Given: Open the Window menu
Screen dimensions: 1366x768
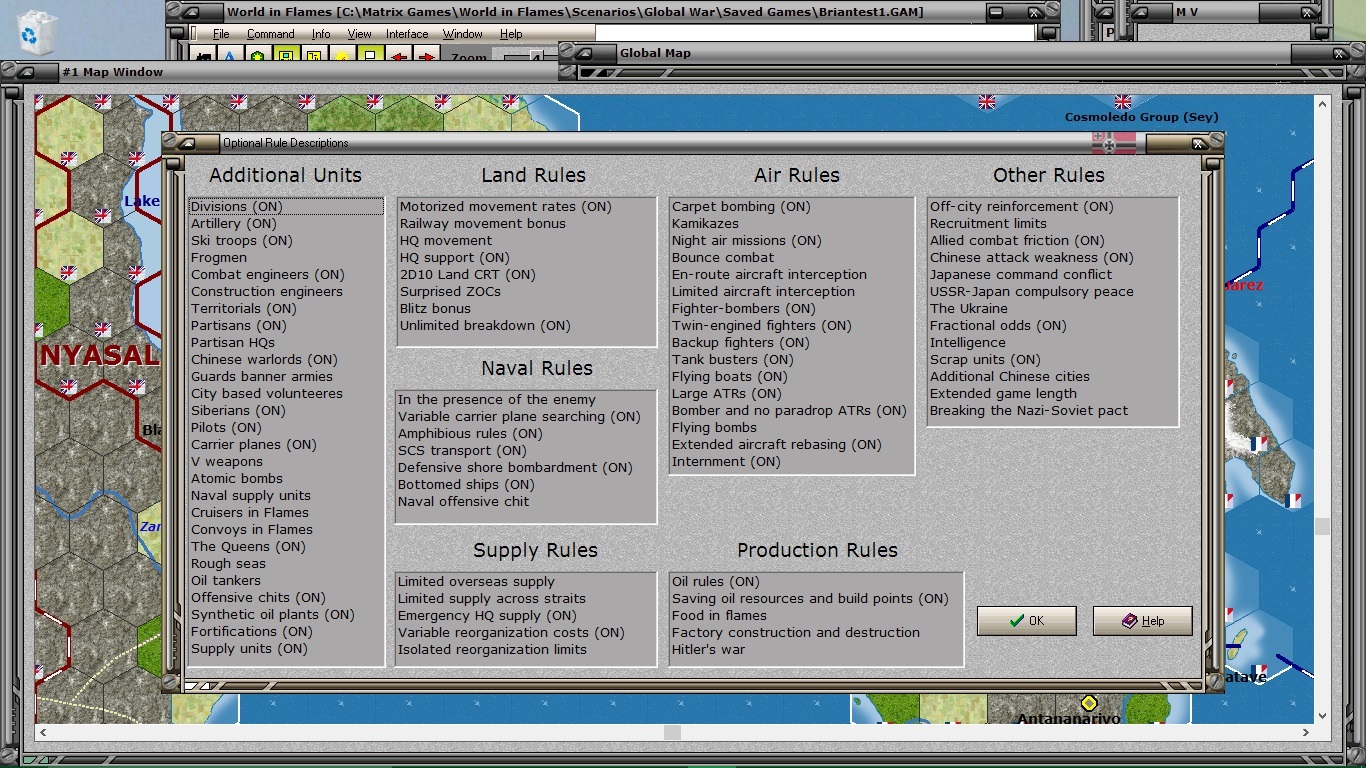Looking at the screenshot, I should click(x=463, y=34).
